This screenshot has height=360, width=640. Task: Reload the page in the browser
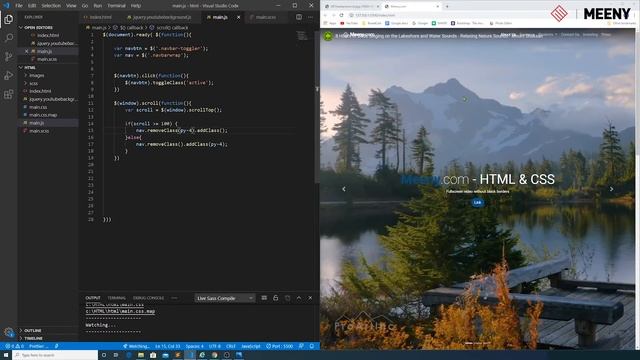click(x=341, y=15)
